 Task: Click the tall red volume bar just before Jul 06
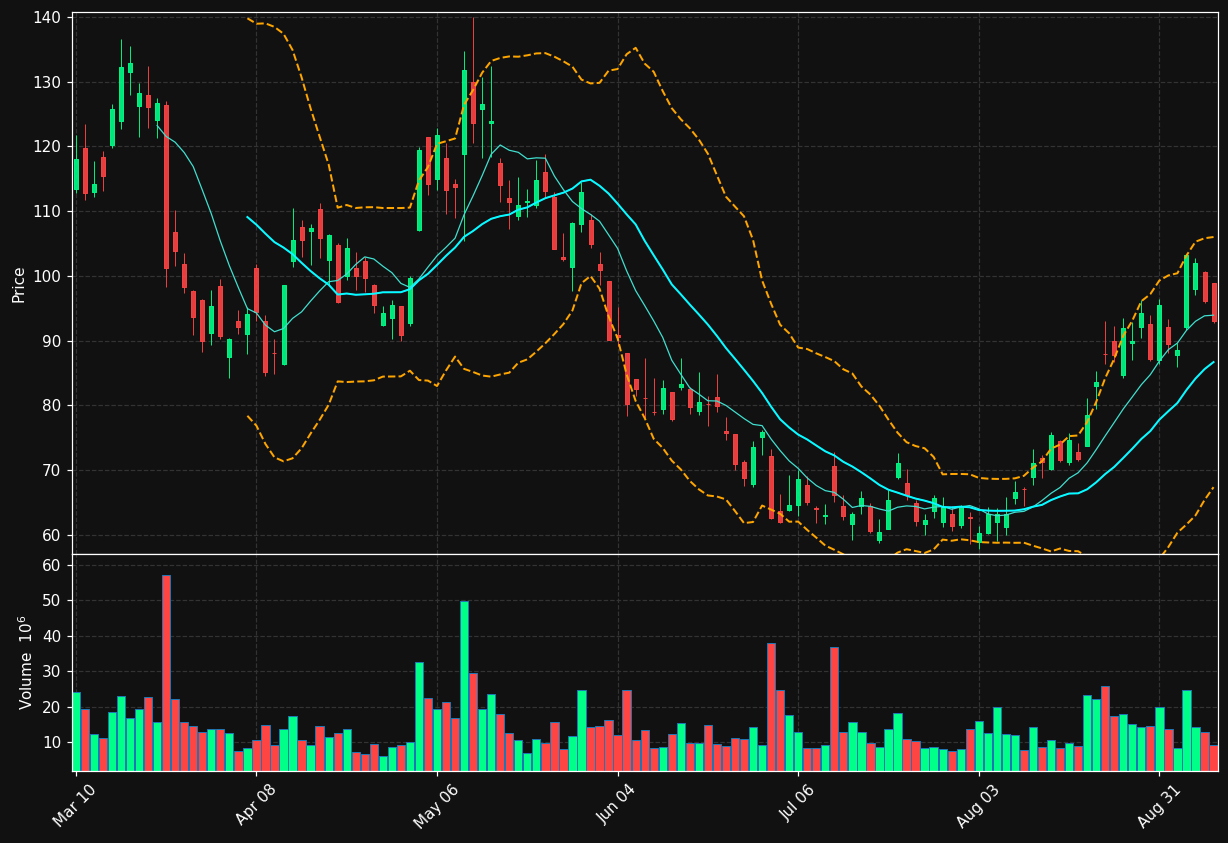[x=771, y=707]
